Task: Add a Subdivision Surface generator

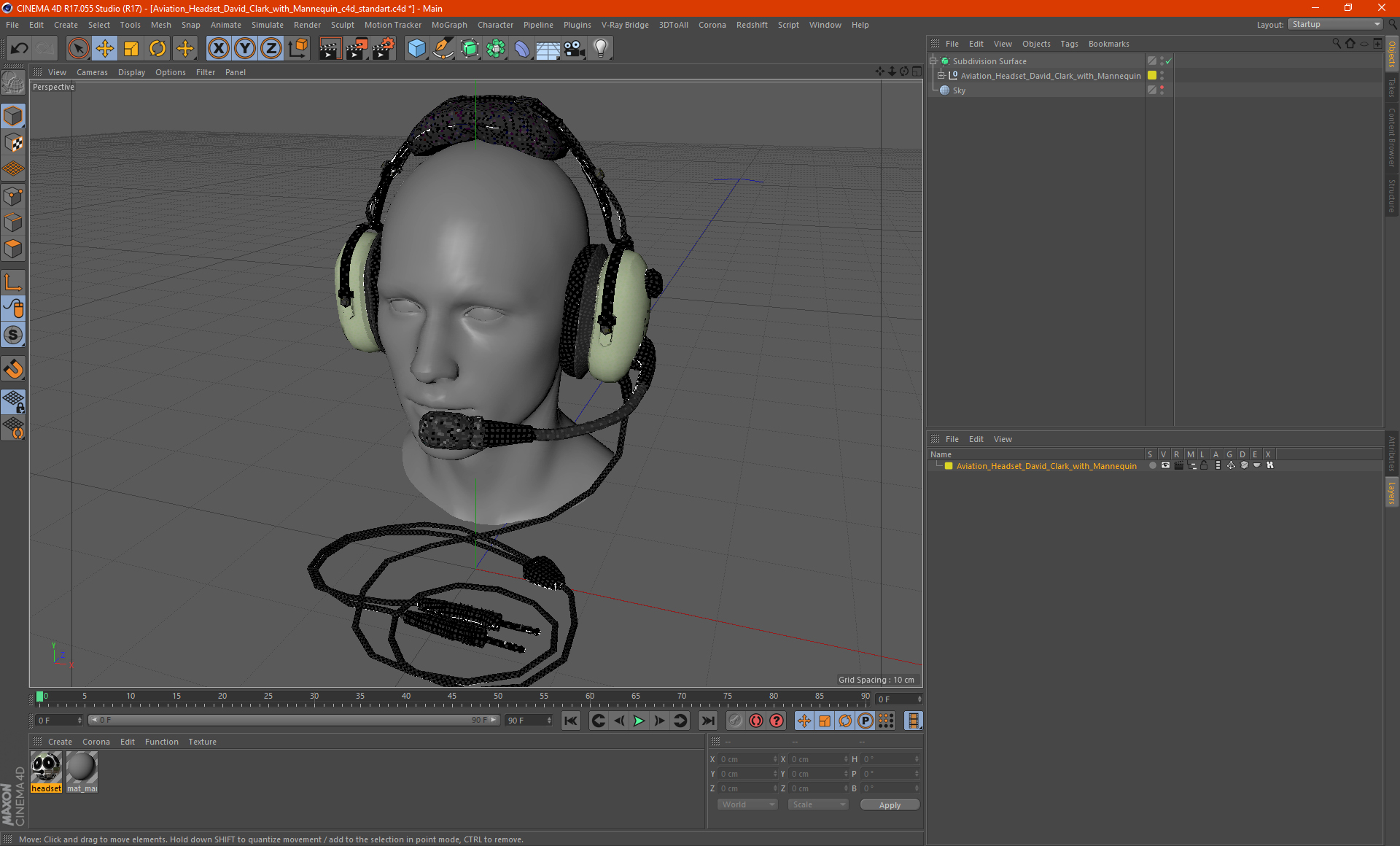Action: click(x=470, y=49)
